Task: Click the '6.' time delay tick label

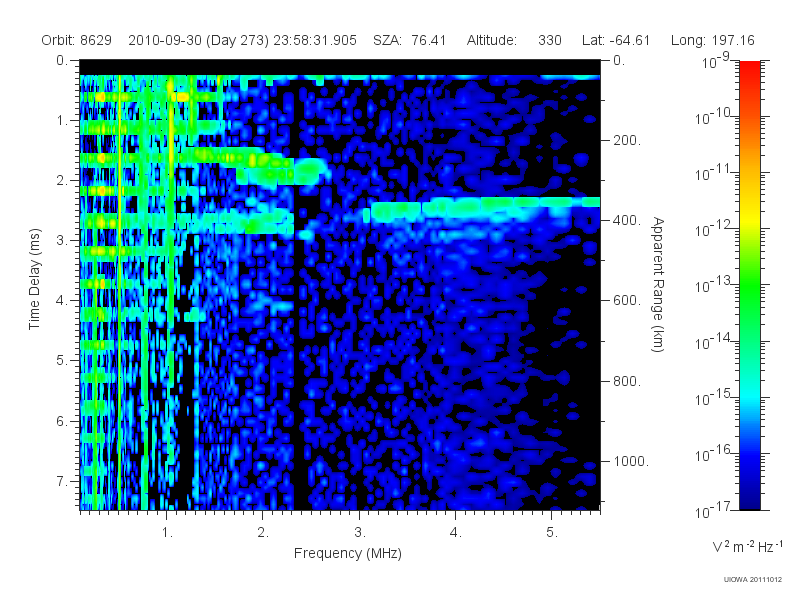Action: pos(62,421)
